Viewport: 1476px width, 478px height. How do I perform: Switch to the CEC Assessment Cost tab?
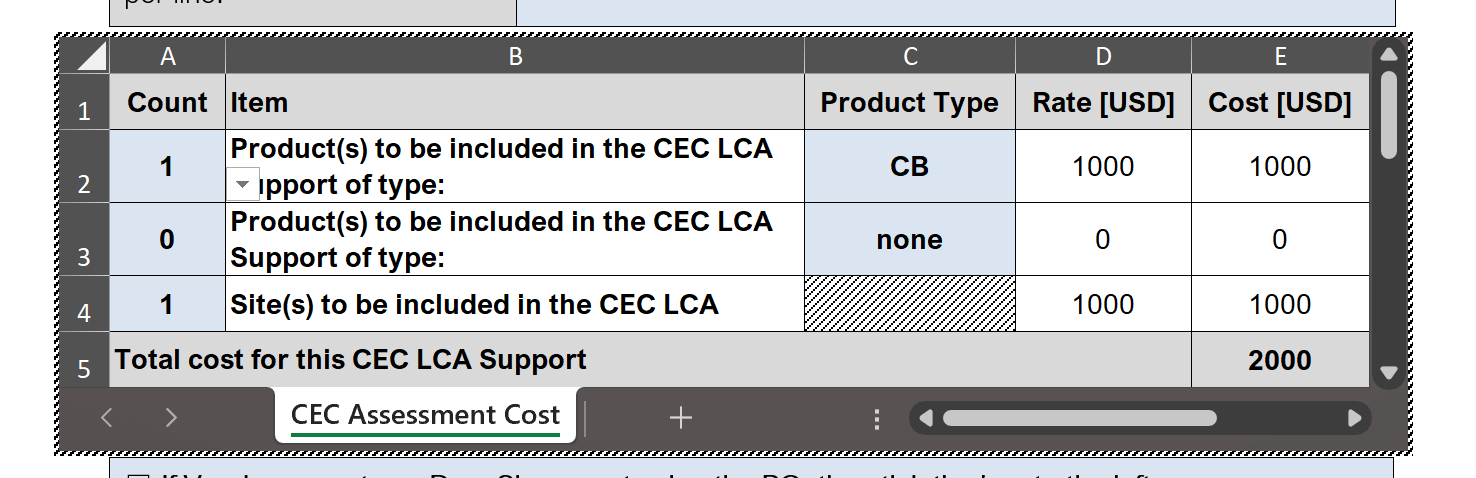(x=425, y=415)
